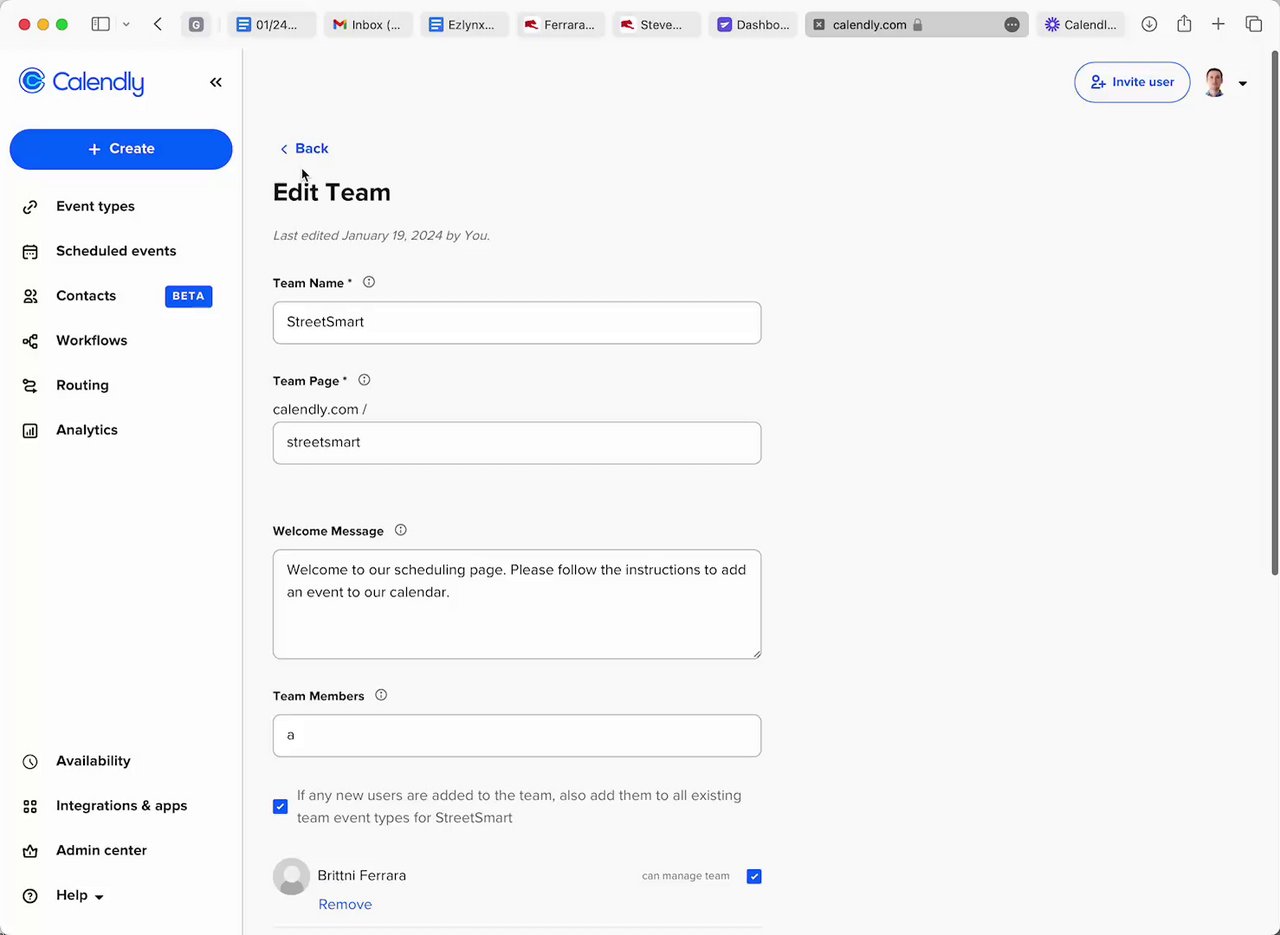Image resolution: width=1280 pixels, height=935 pixels.
Task: Click the Welcome Message info icon
Action: [401, 530]
